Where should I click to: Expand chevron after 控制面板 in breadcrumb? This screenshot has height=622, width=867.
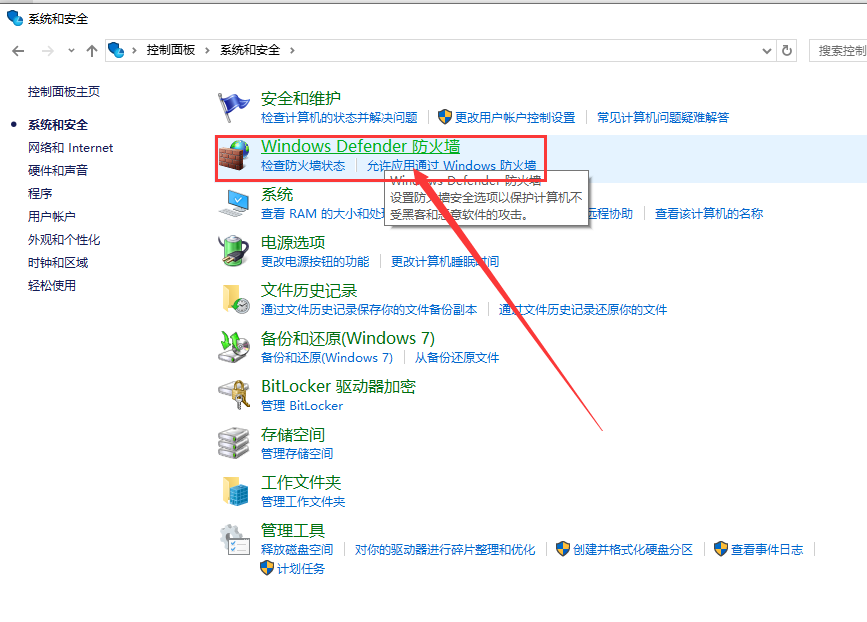point(207,50)
